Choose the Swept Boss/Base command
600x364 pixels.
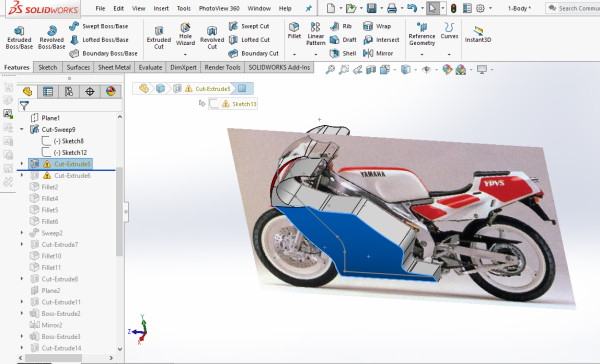(x=99, y=26)
